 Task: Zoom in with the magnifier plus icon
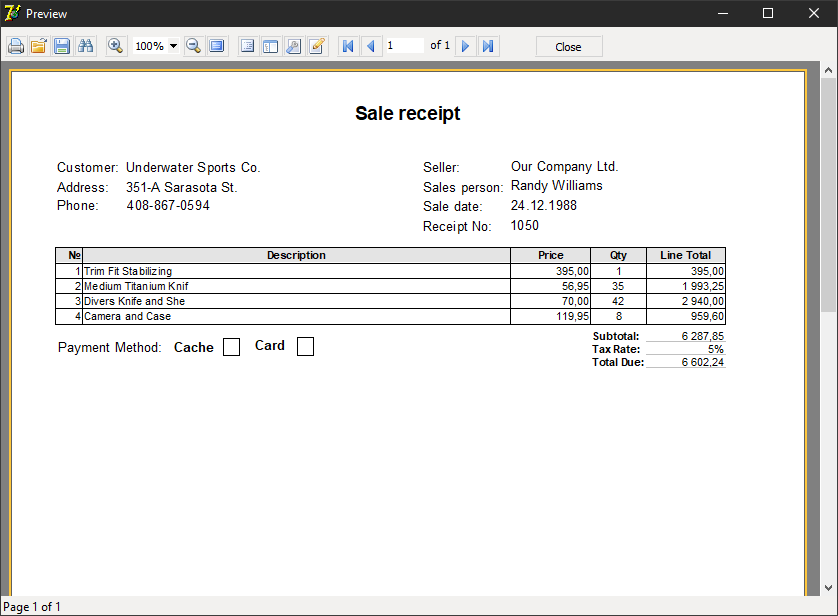pos(115,46)
